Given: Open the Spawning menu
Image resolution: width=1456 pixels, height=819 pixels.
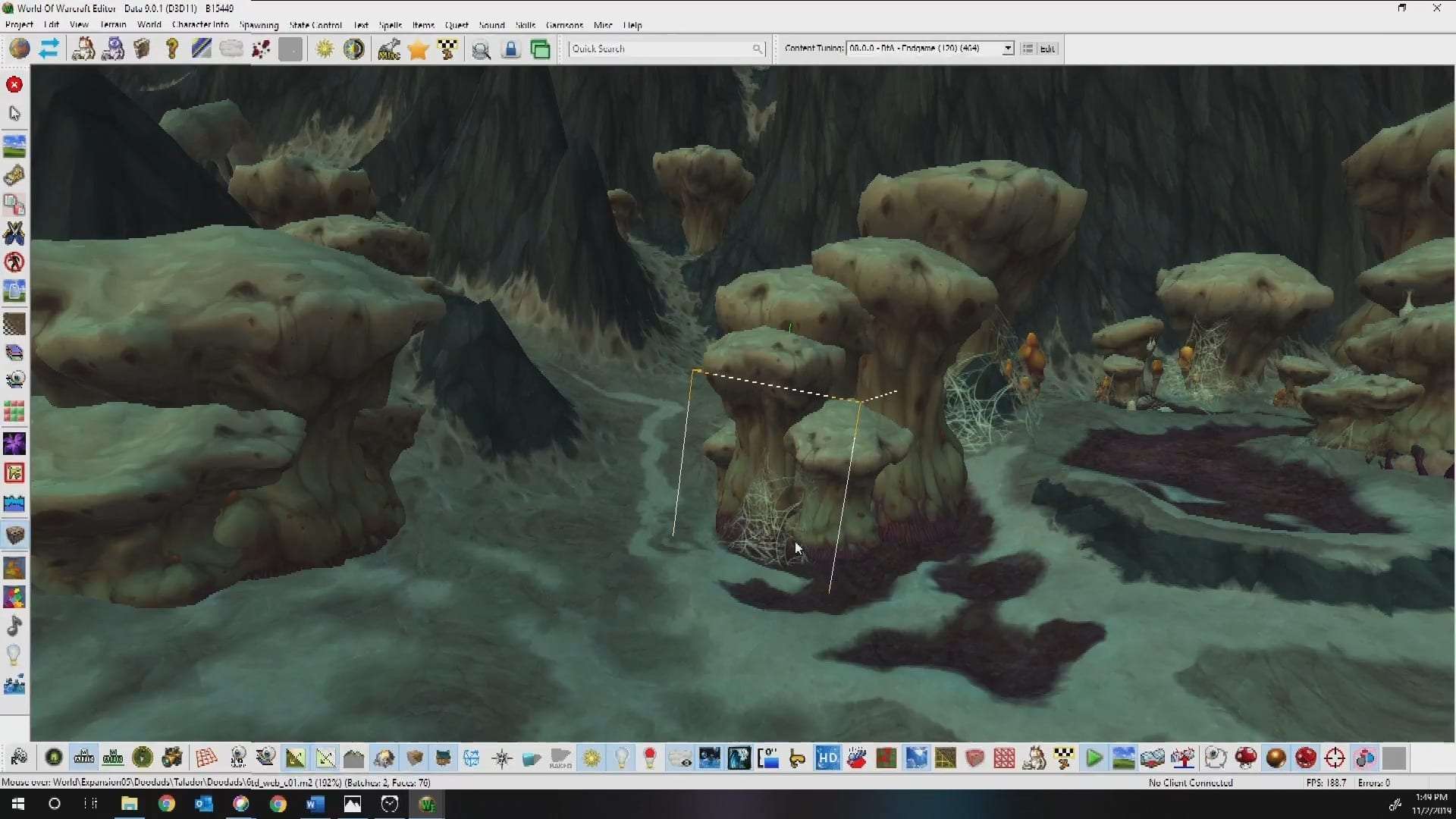Looking at the screenshot, I should point(259,25).
